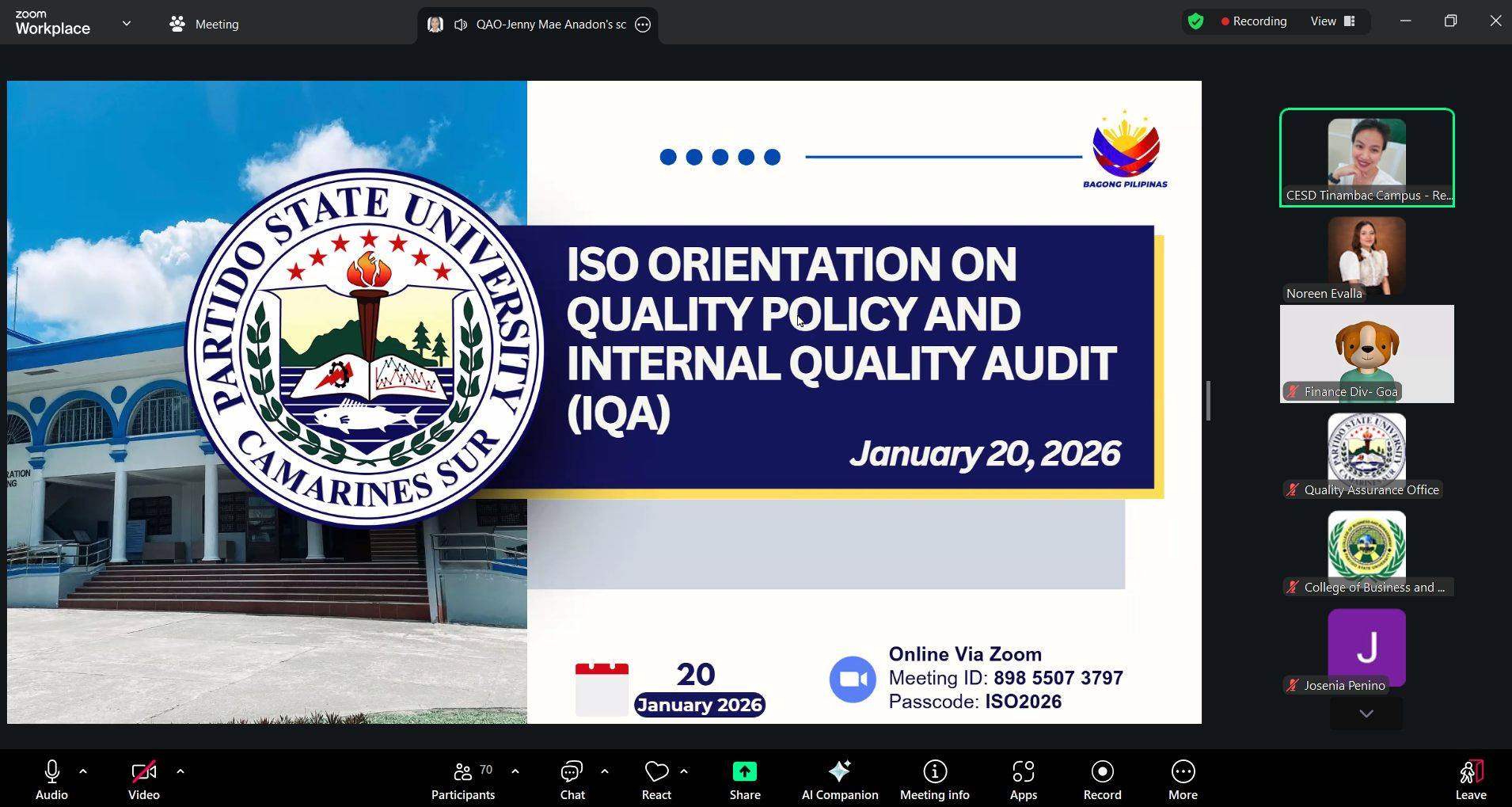This screenshot has height=807, width=1512.
Task: Leave the meeting
Action: coord(1470,779)
